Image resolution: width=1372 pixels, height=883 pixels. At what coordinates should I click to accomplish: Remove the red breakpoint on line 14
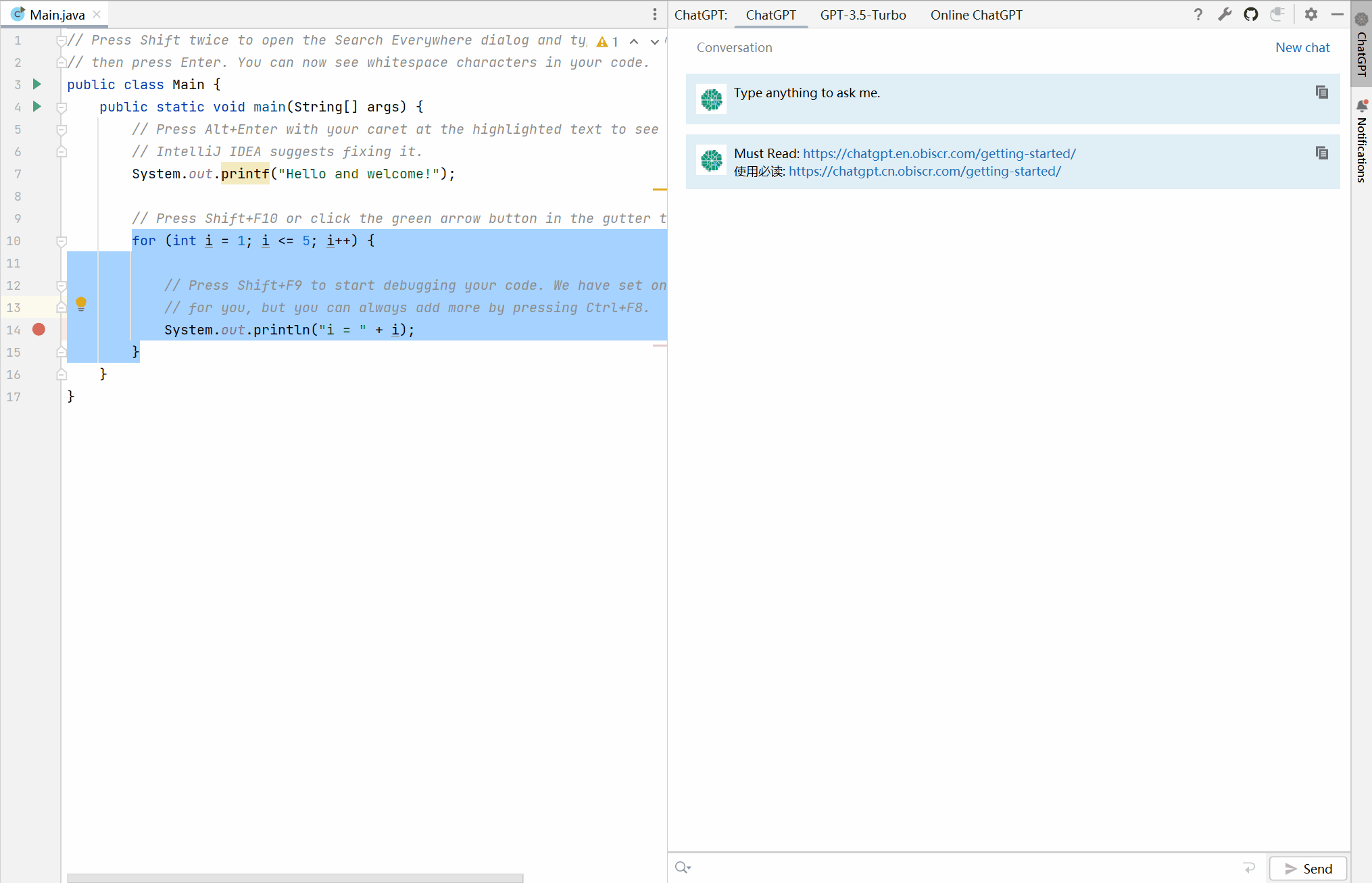click(39, 330)
